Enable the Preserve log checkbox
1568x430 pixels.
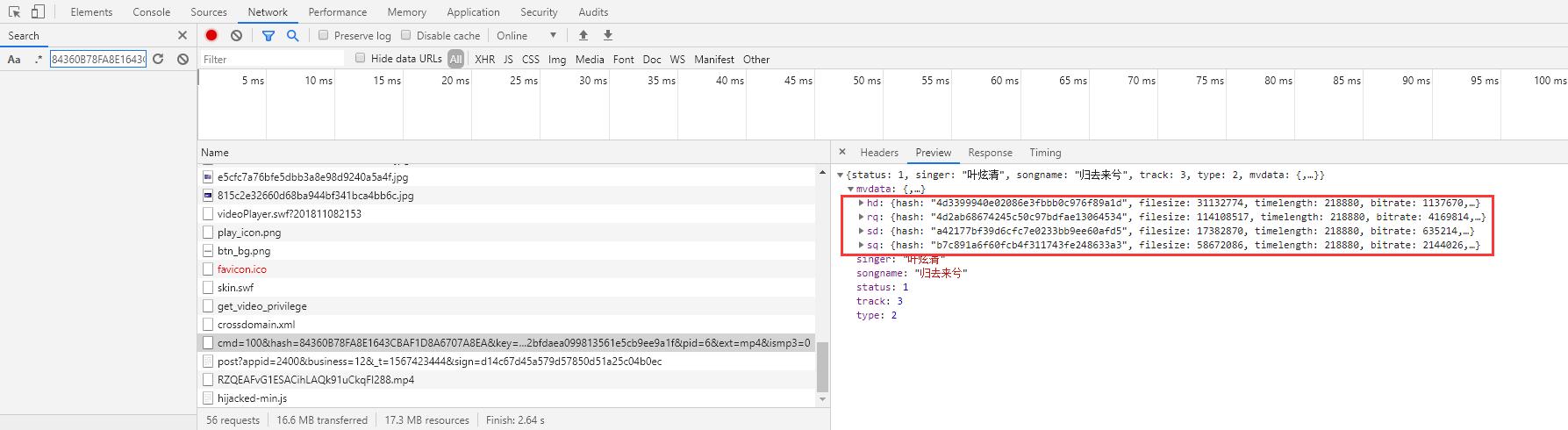(324, 35)
